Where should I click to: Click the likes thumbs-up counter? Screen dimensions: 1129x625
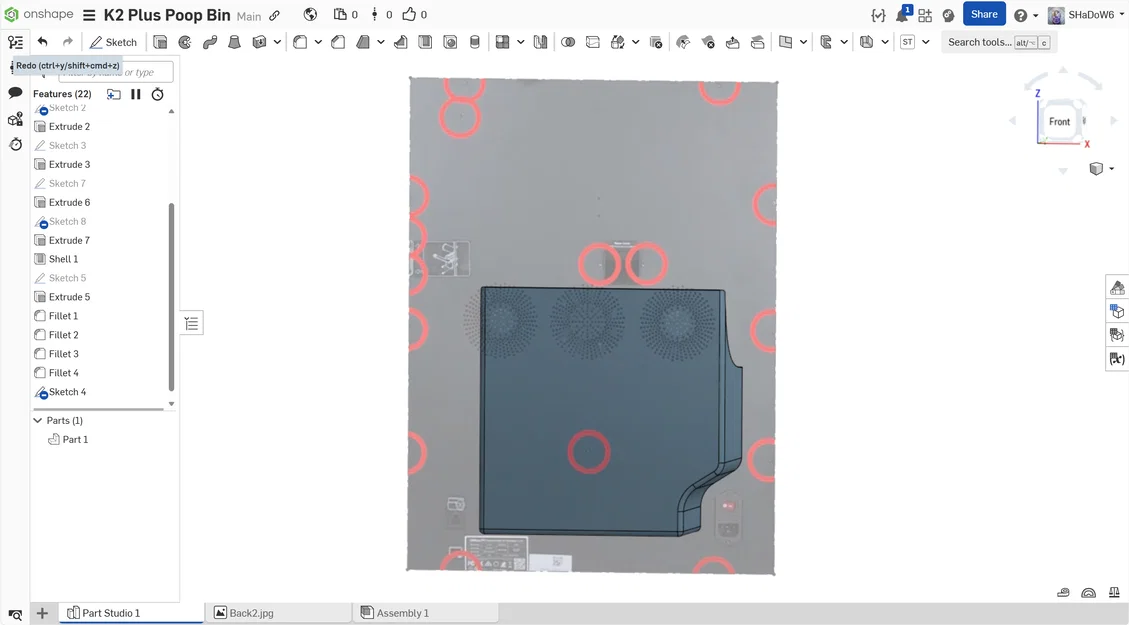(x=415, y=14)
